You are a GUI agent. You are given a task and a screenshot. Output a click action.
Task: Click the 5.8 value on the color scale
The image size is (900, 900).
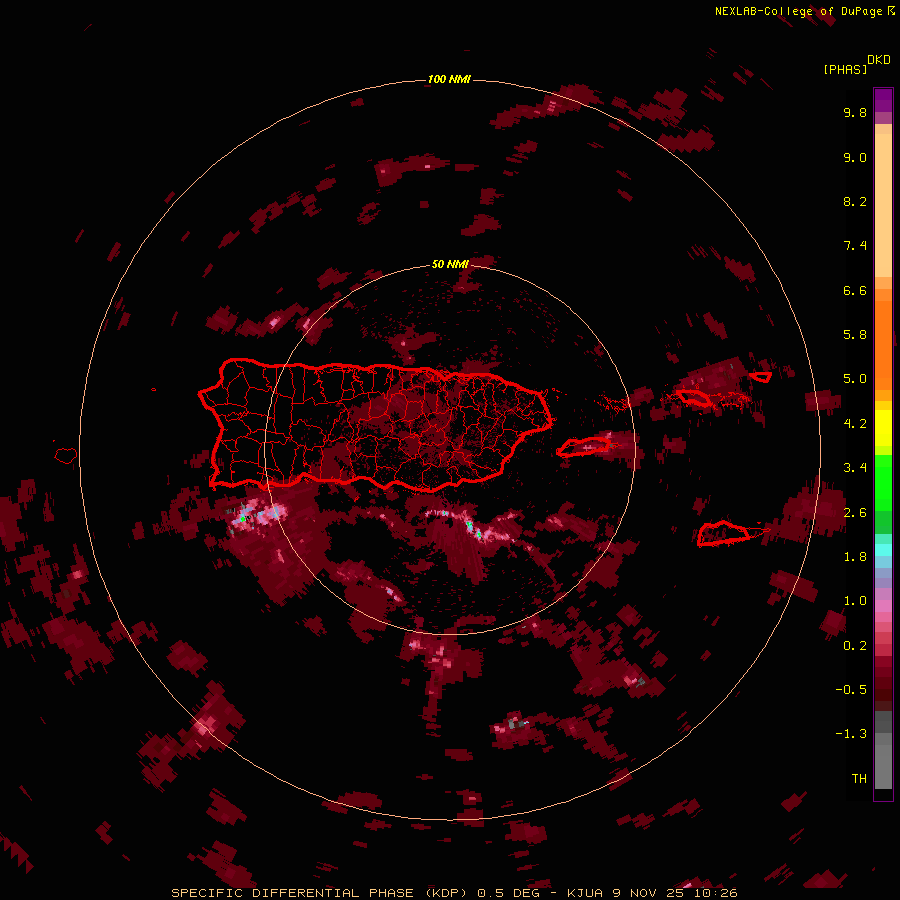[855, 335]
